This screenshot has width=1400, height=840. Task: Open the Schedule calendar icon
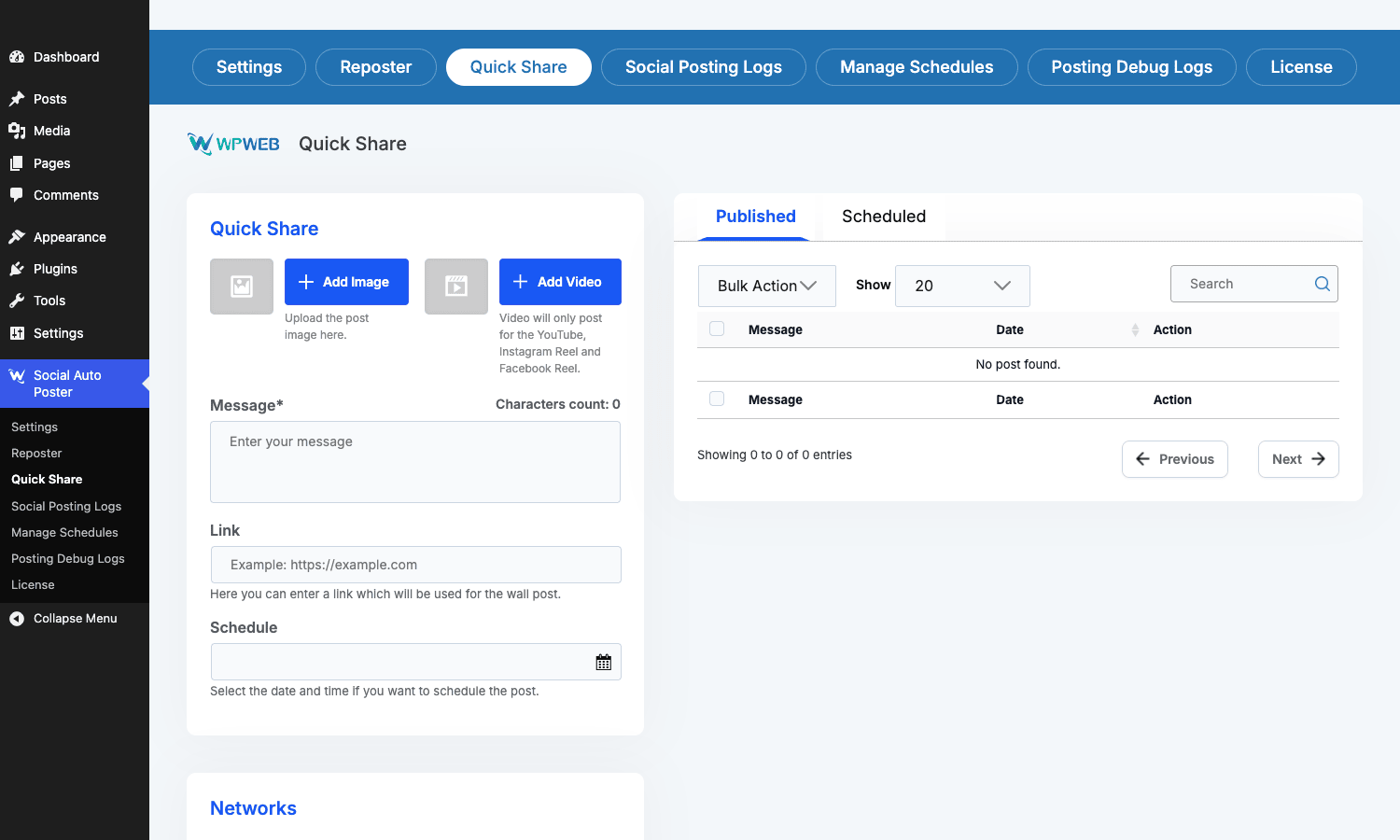click(604, 662)
